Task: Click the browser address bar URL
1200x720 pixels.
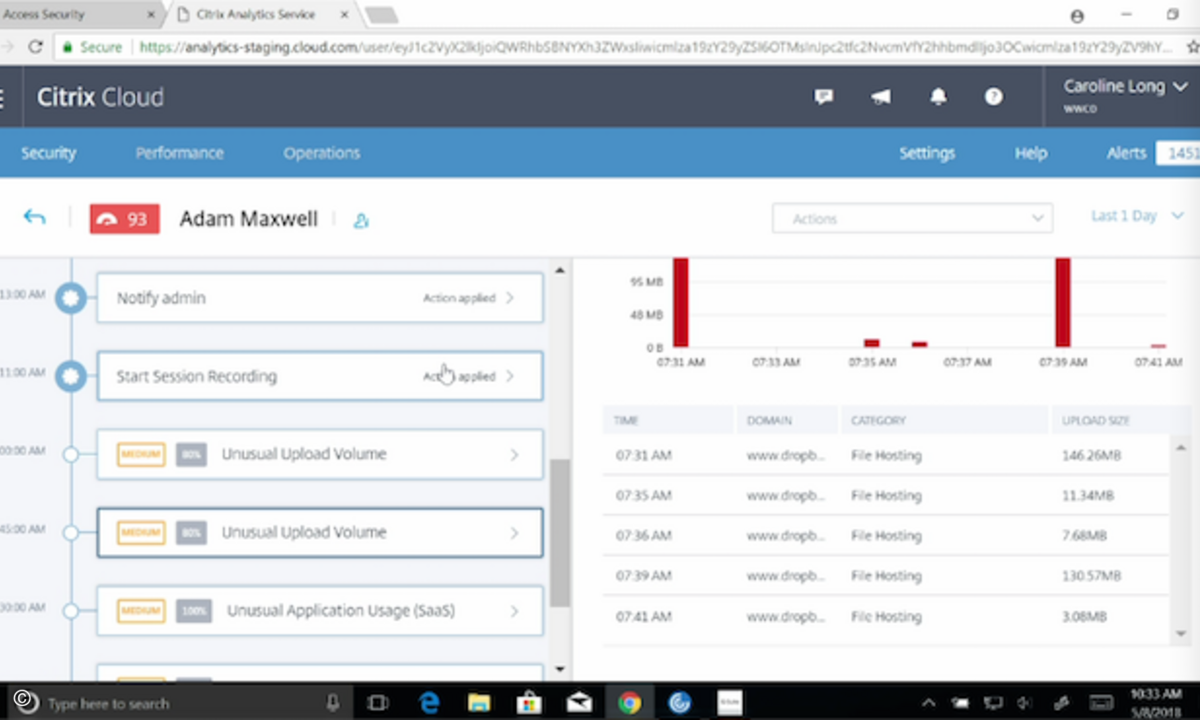Action: [655, 47]
